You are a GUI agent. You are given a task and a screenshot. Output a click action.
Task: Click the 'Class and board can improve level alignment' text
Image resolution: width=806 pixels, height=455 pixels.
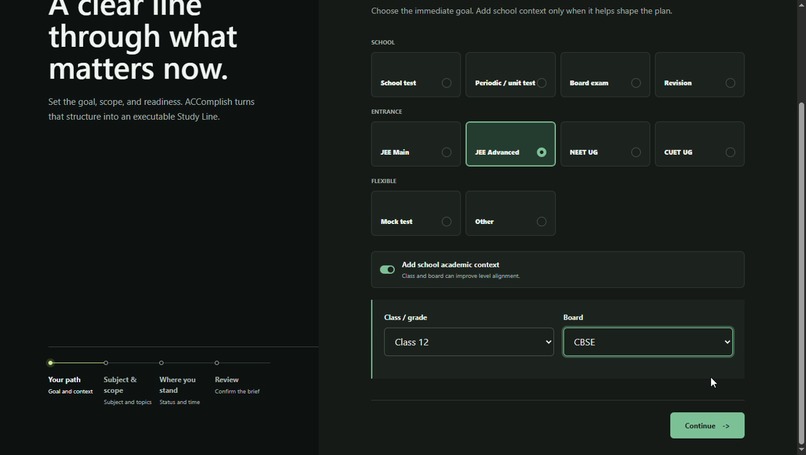461,276
